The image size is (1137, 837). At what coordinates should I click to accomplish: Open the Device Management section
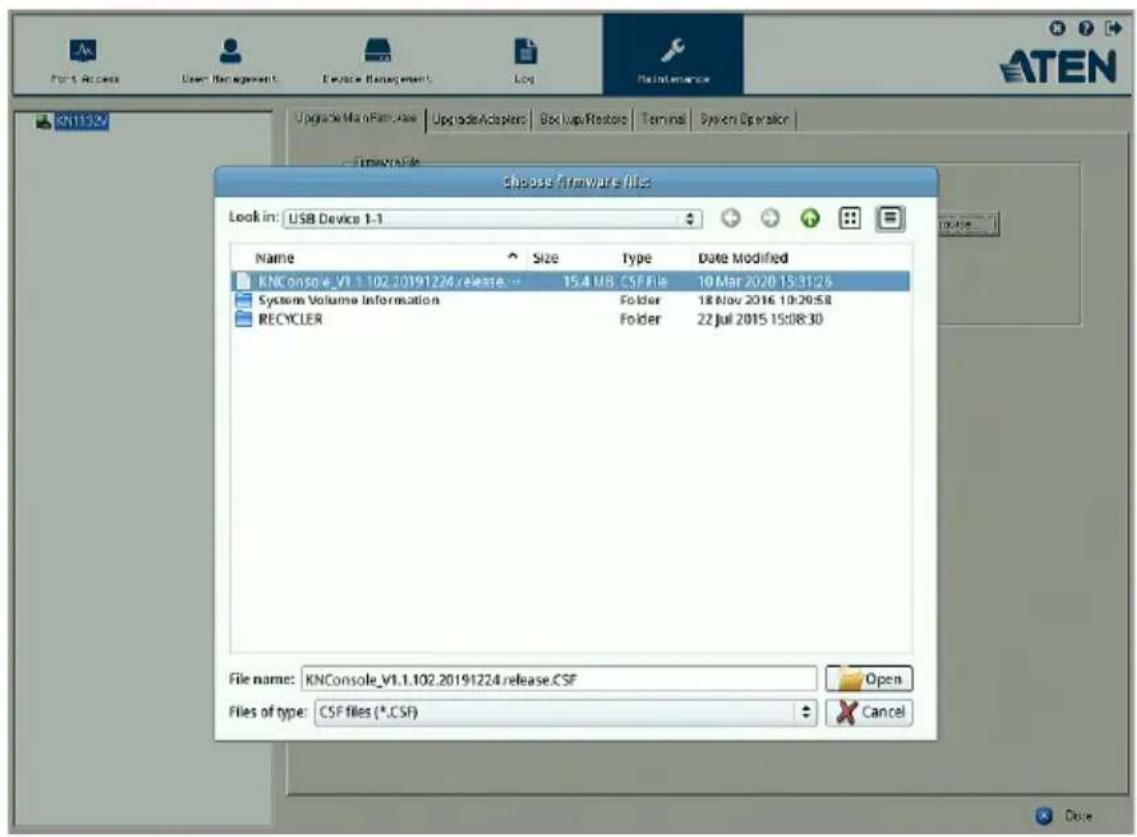(x=377, y=59)
